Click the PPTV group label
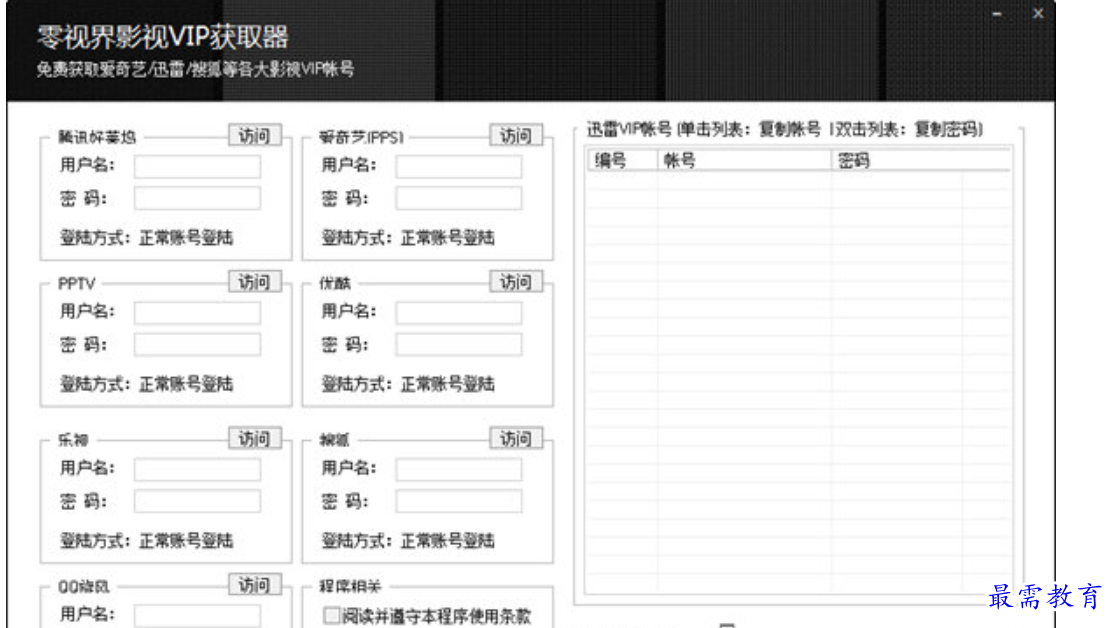 pyautogui.click(x=76, y=283)
